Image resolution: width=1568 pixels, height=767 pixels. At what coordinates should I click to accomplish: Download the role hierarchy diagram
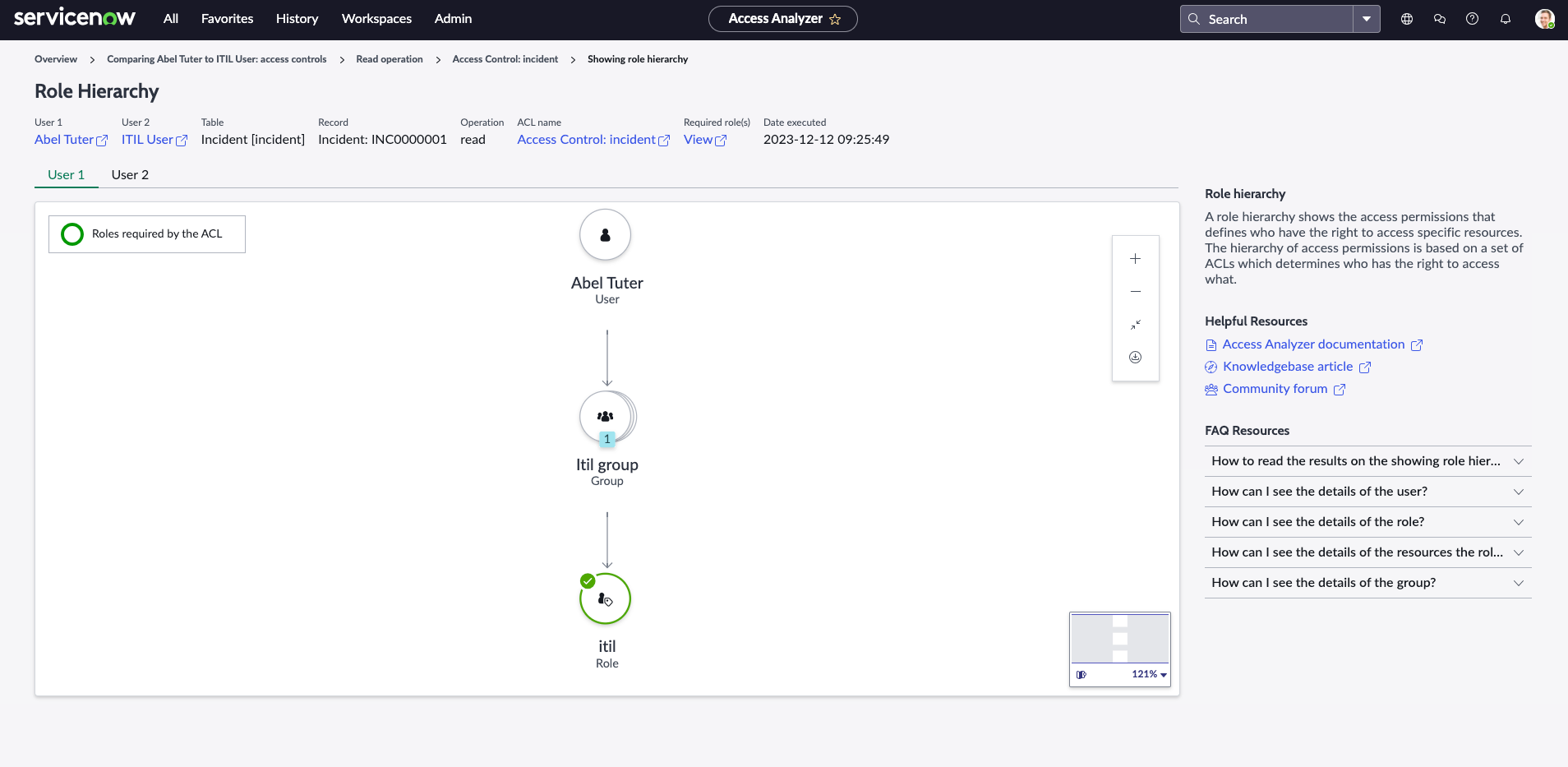(x=1135, y=357)
